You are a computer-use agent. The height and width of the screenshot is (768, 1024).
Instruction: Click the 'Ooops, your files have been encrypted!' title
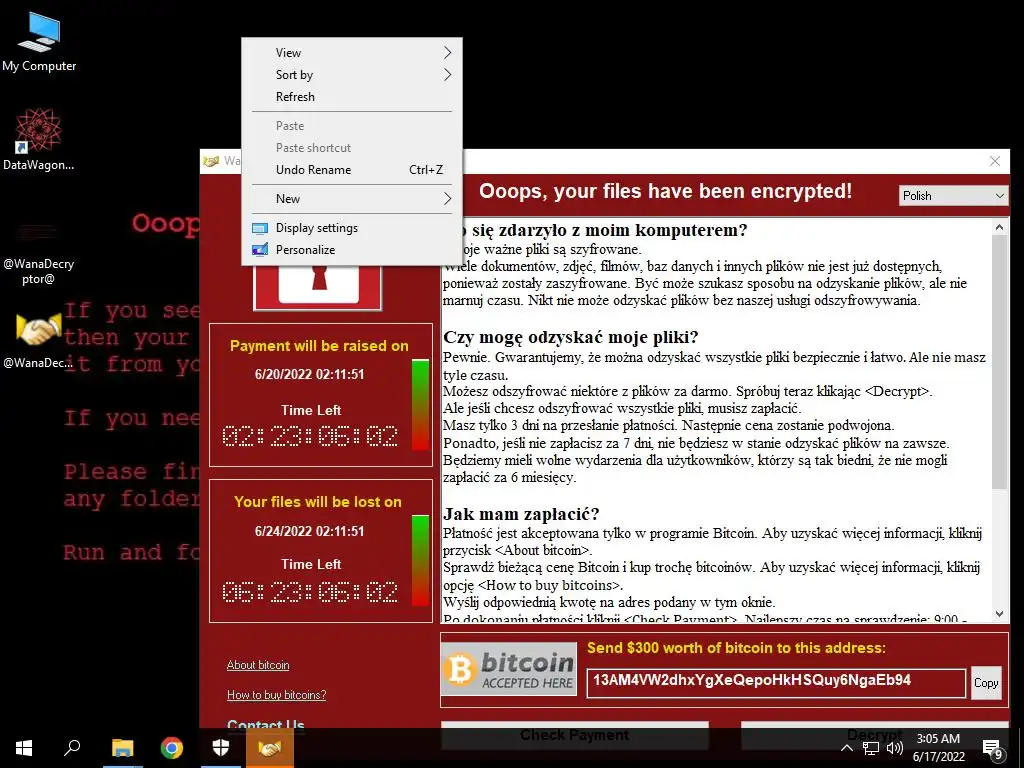pos(665,191)
